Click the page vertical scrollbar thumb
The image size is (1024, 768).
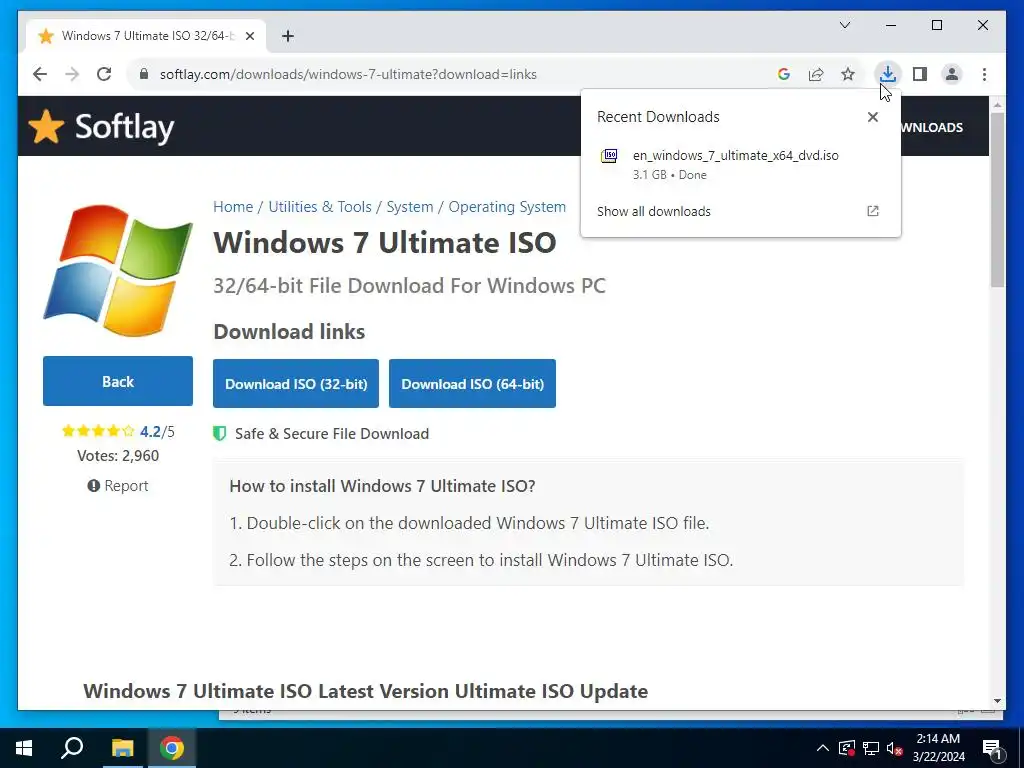point(997,199)
